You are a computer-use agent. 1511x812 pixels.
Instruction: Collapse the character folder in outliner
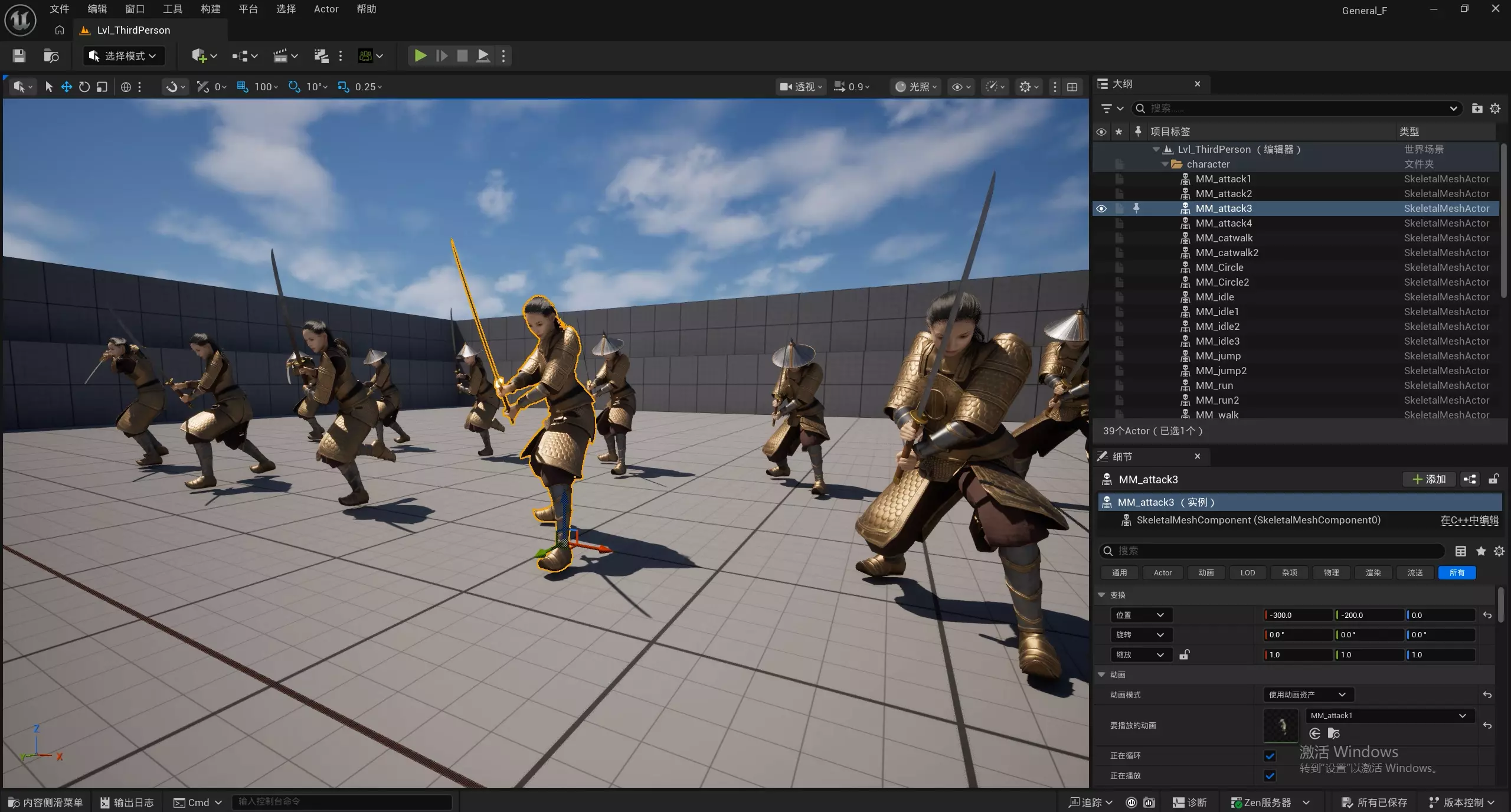click(1165, 164)
